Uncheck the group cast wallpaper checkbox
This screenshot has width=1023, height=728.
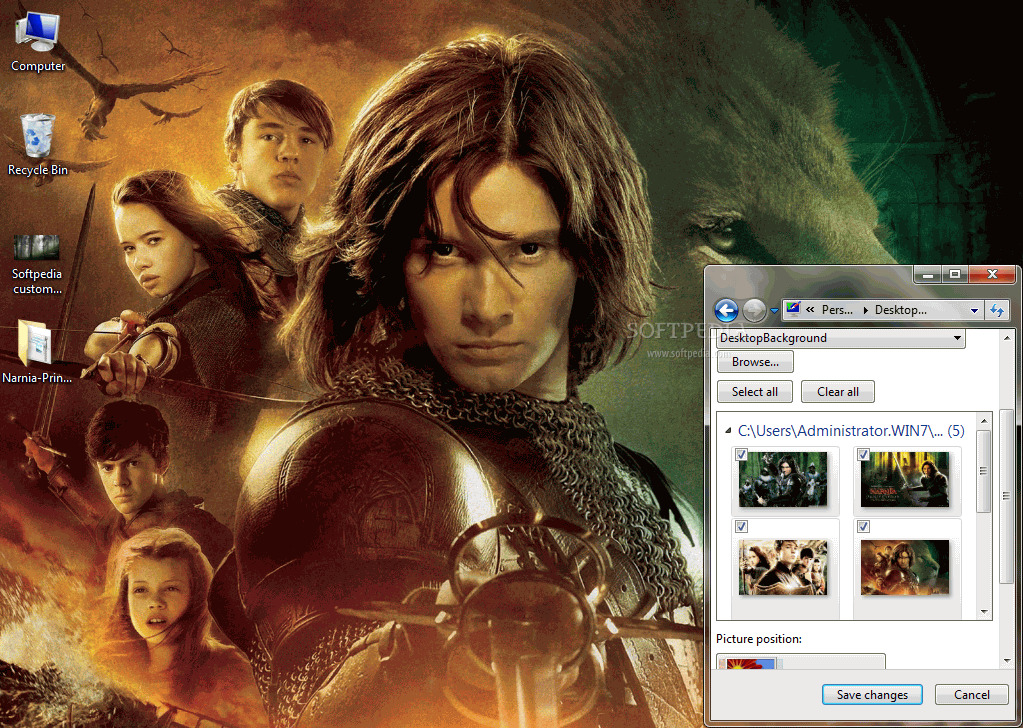[x=741, y=526]
